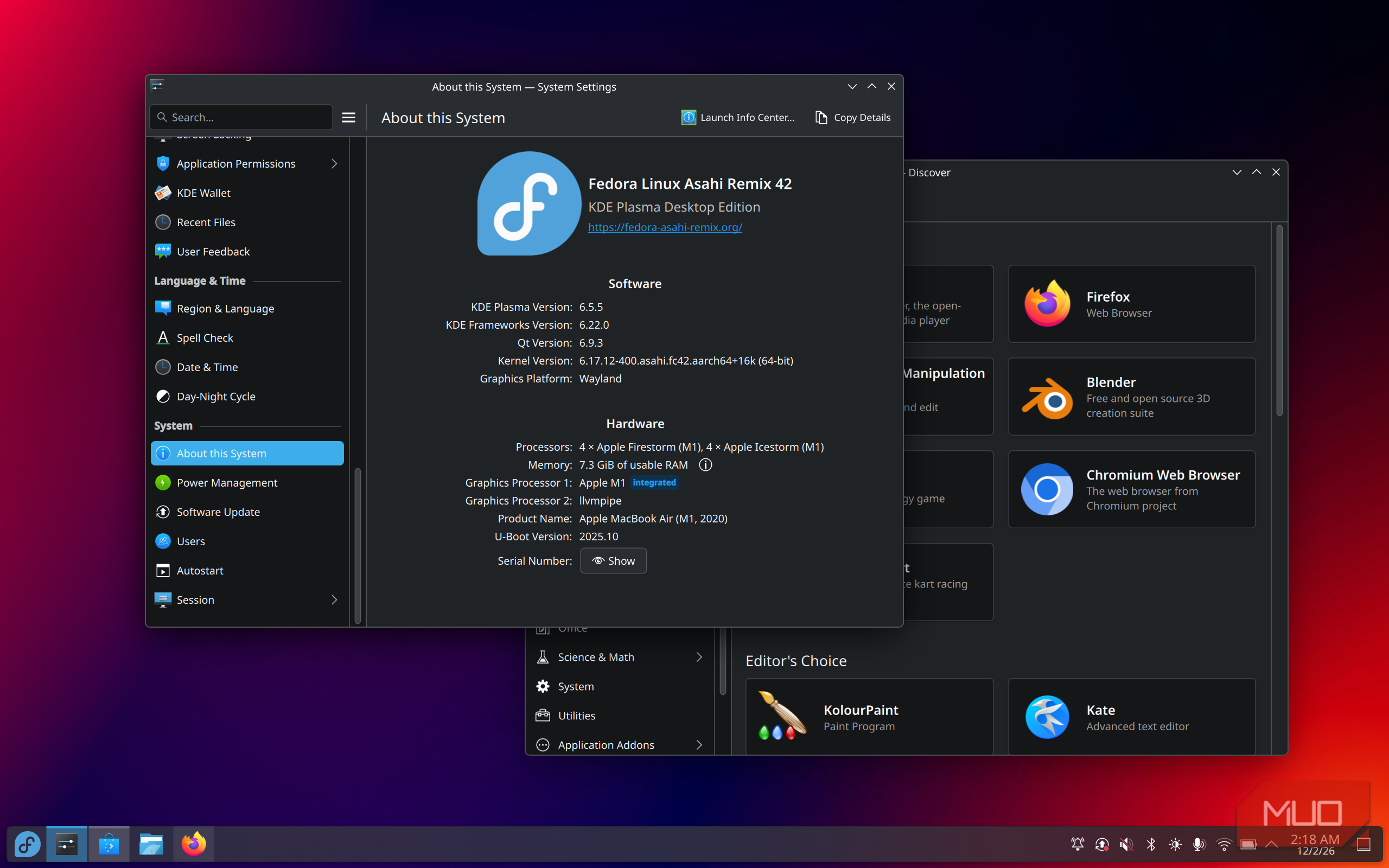Select Power Management in the sidebar
This screenshot has height=868, width=1389.
(227, 483)
